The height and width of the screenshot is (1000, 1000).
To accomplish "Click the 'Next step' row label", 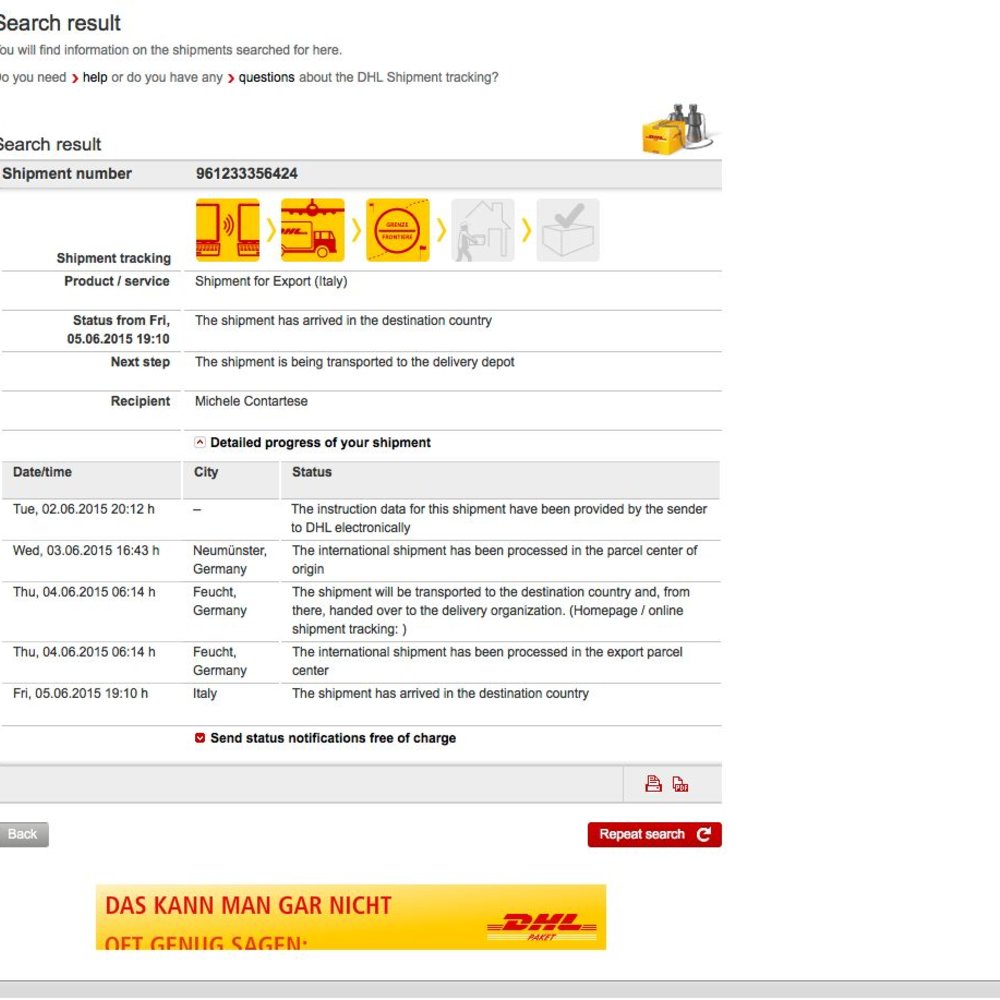I will click(140, 362).
